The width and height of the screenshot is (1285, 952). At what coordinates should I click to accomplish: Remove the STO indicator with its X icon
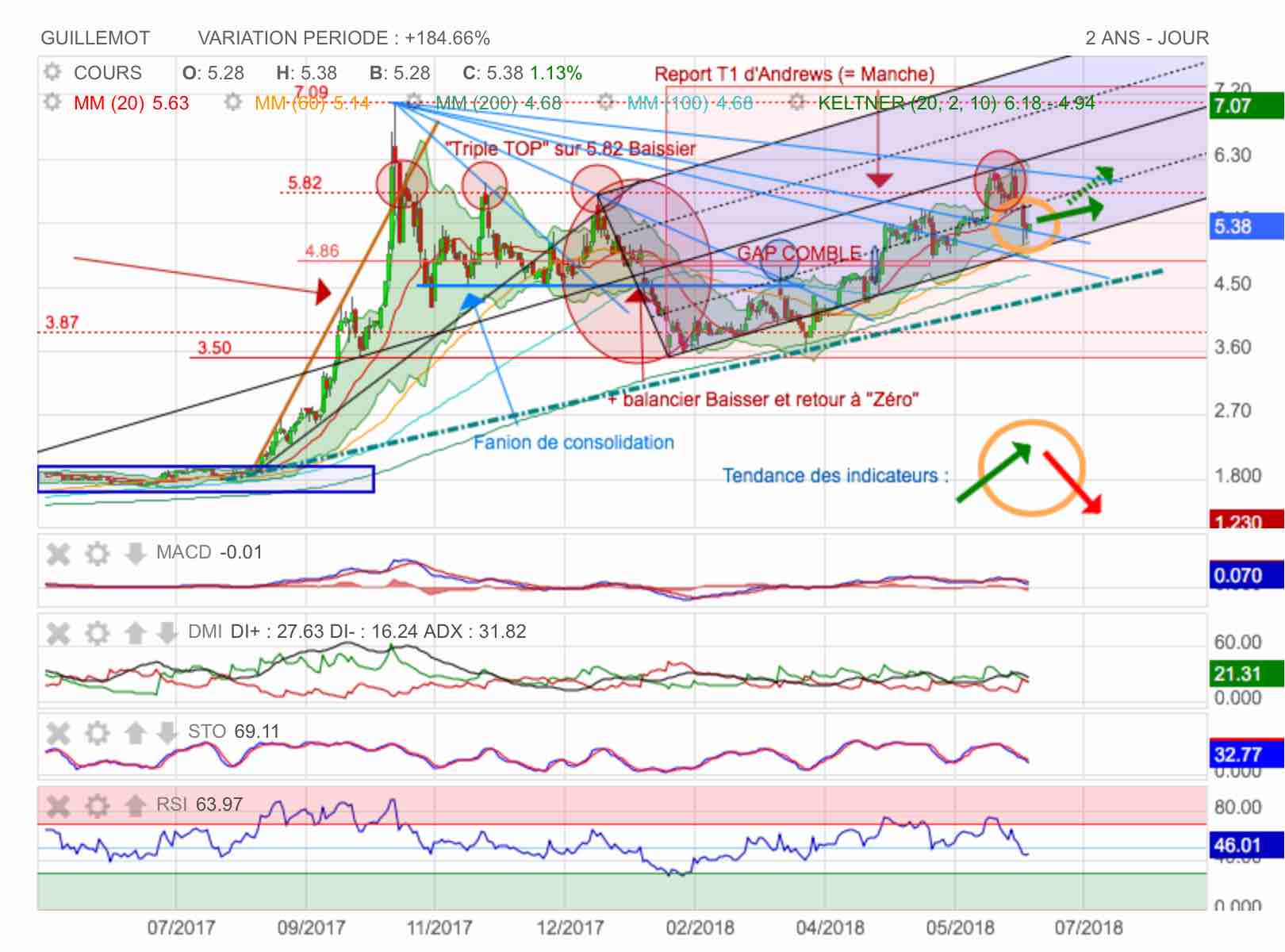pos(59,732)
